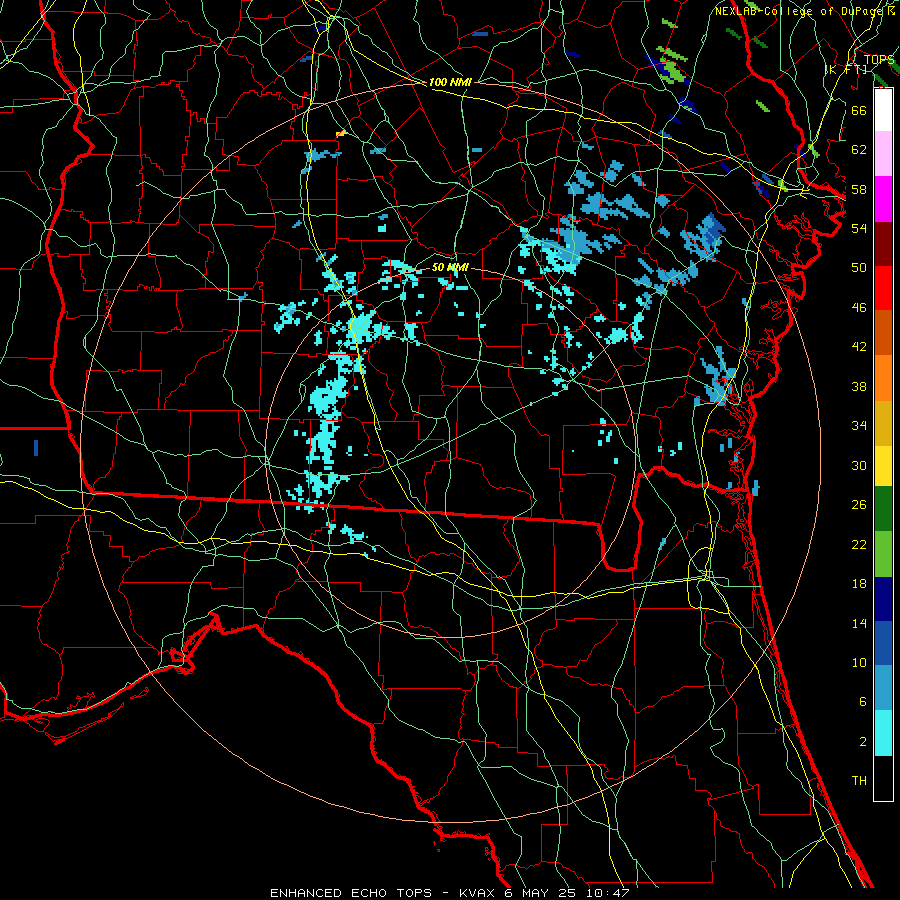Click the "2" legend value
Screen dimensions: 900x900
tap(863, 742)
